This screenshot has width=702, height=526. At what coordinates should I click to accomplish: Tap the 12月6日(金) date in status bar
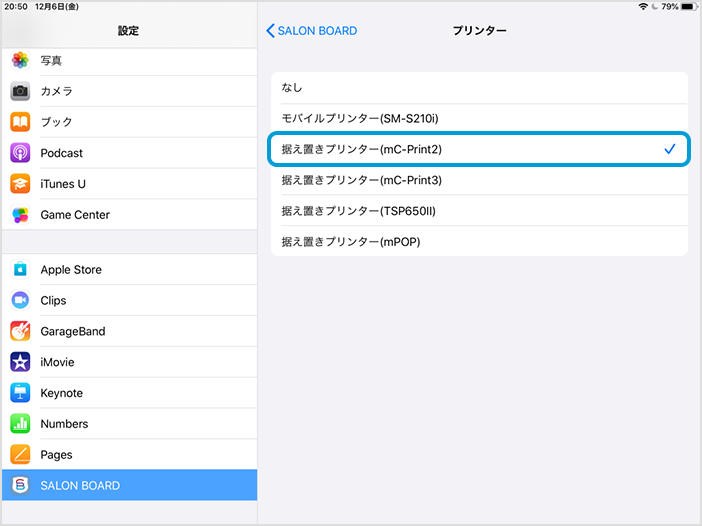pyautogui.click(x=57, y=6)
